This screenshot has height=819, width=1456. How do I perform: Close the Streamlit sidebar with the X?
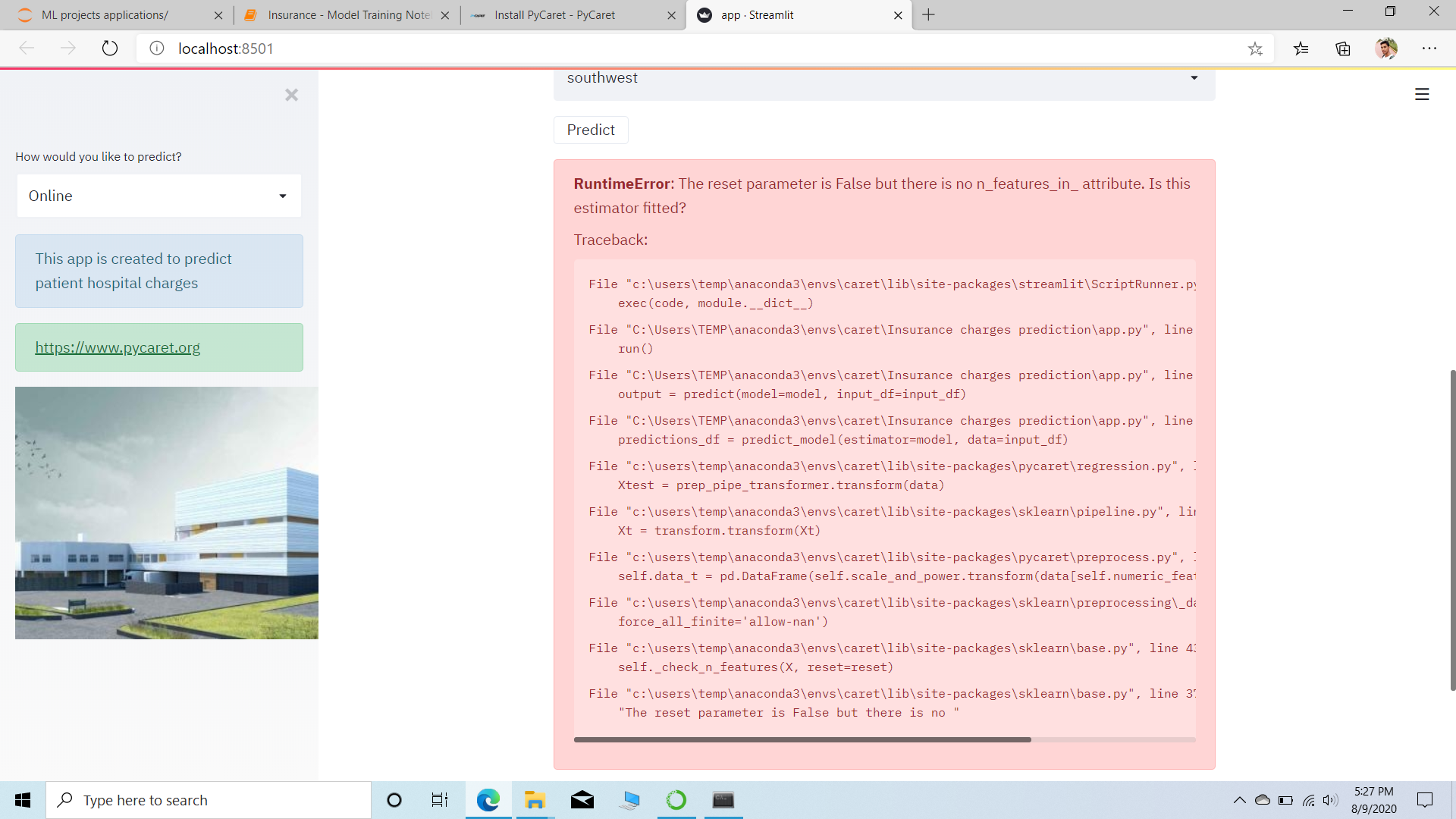point(291,95)
